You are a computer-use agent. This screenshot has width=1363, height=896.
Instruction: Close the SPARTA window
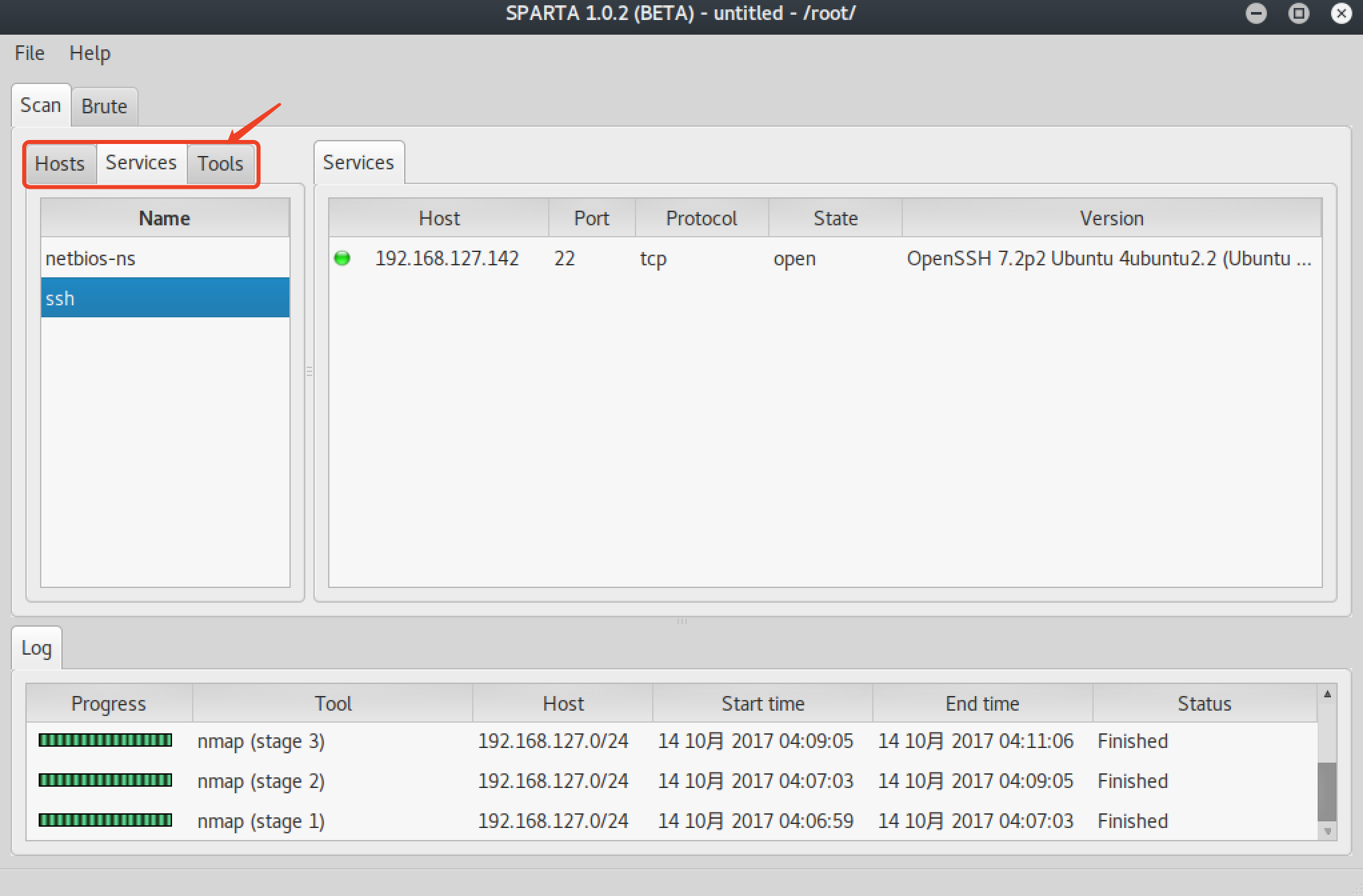1340,13
